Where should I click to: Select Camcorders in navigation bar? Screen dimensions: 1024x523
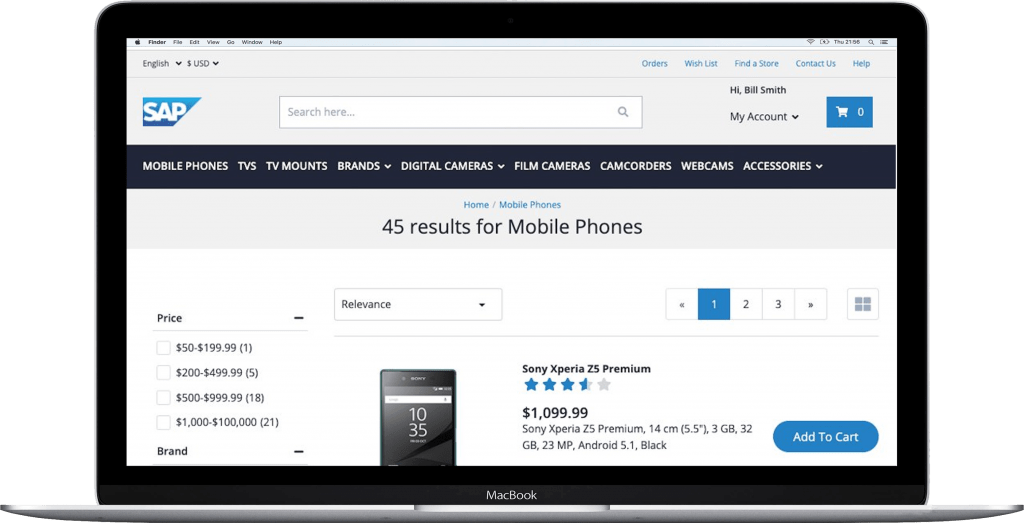635,166
